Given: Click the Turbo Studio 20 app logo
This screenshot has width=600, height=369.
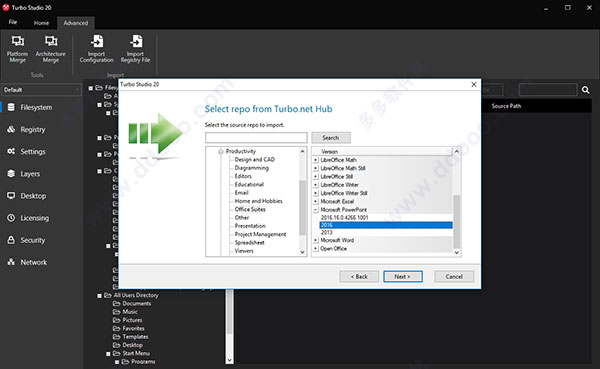Looking at the screenshot, I should pyautogui.click(x=6, y=7).
